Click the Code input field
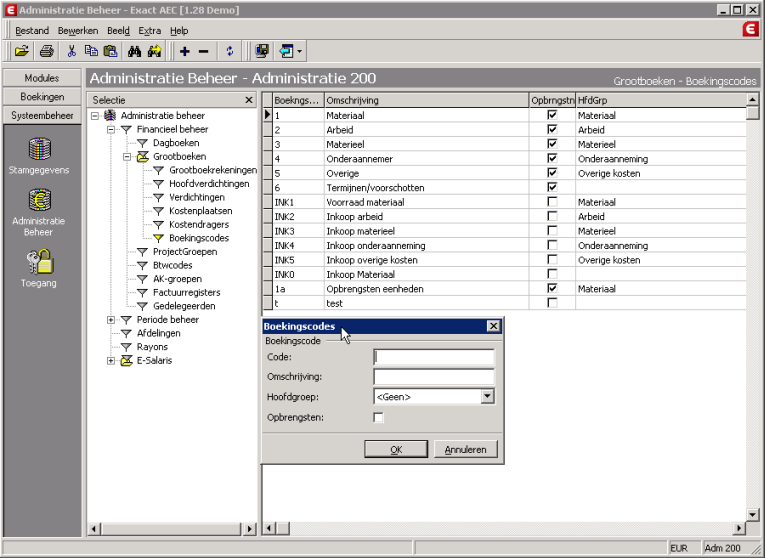The height and width of the screenshot is (558, 765). click(x=434, y=357)
